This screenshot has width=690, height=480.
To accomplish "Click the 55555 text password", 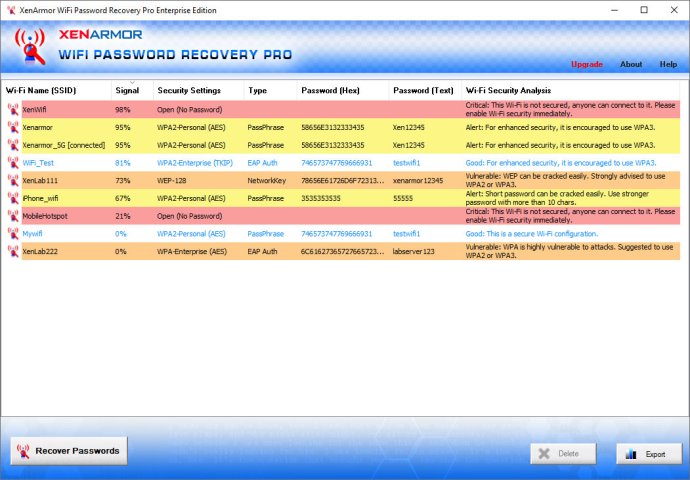I will pos(403,198).
